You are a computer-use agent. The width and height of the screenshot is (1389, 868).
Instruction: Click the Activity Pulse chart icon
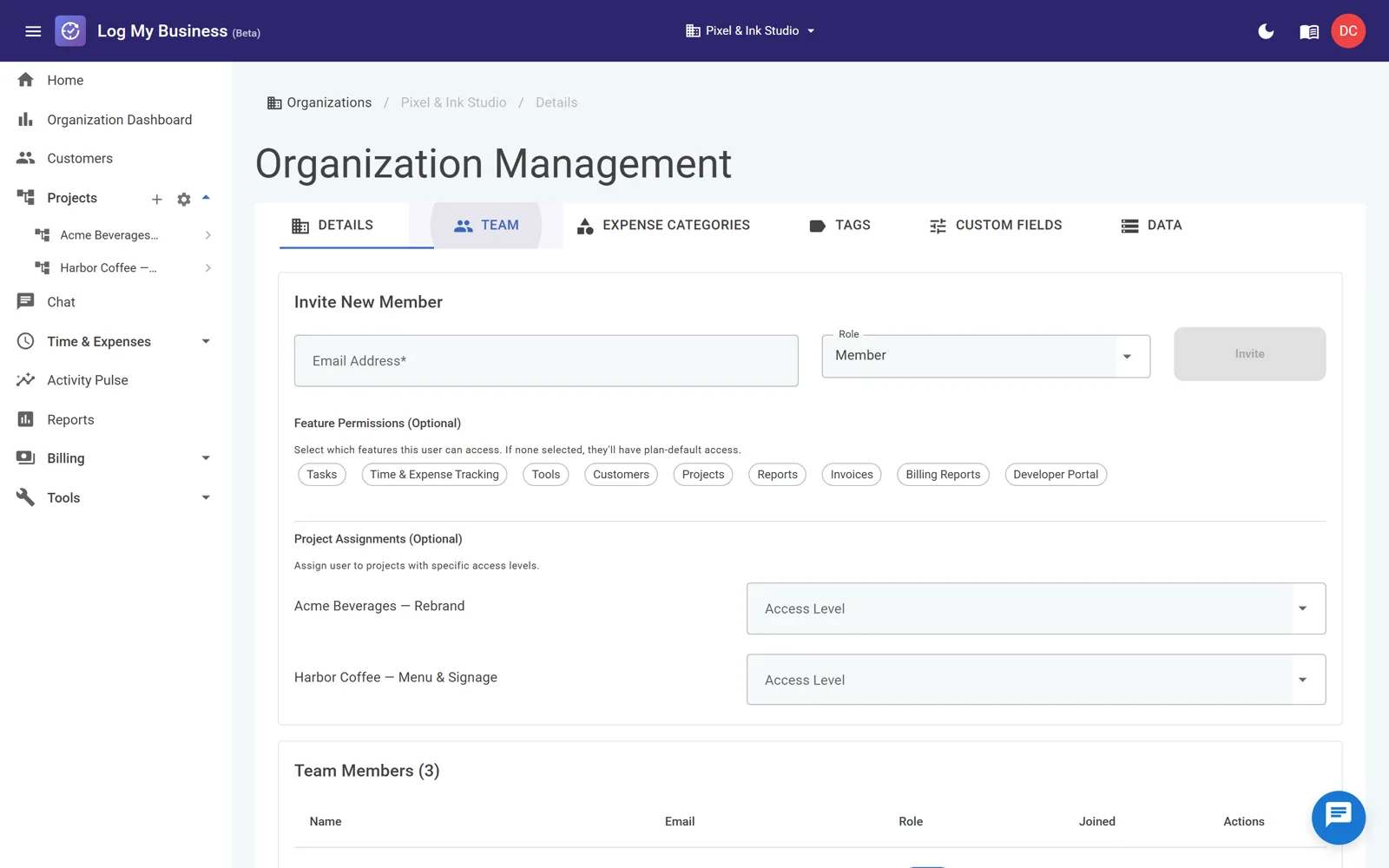click(x=26, y=380)
